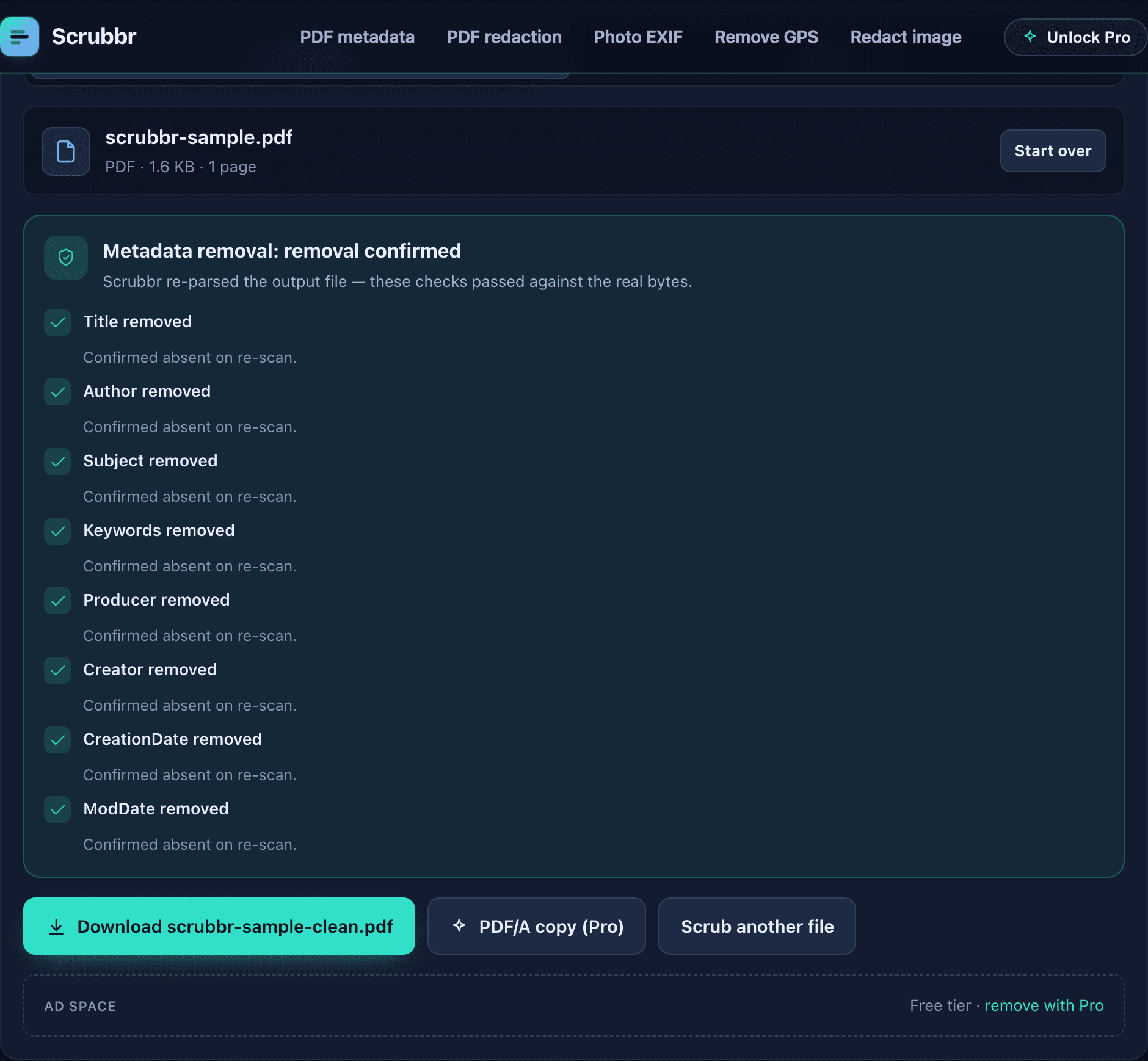Open the PDF metadata tab

coord(357,37)
